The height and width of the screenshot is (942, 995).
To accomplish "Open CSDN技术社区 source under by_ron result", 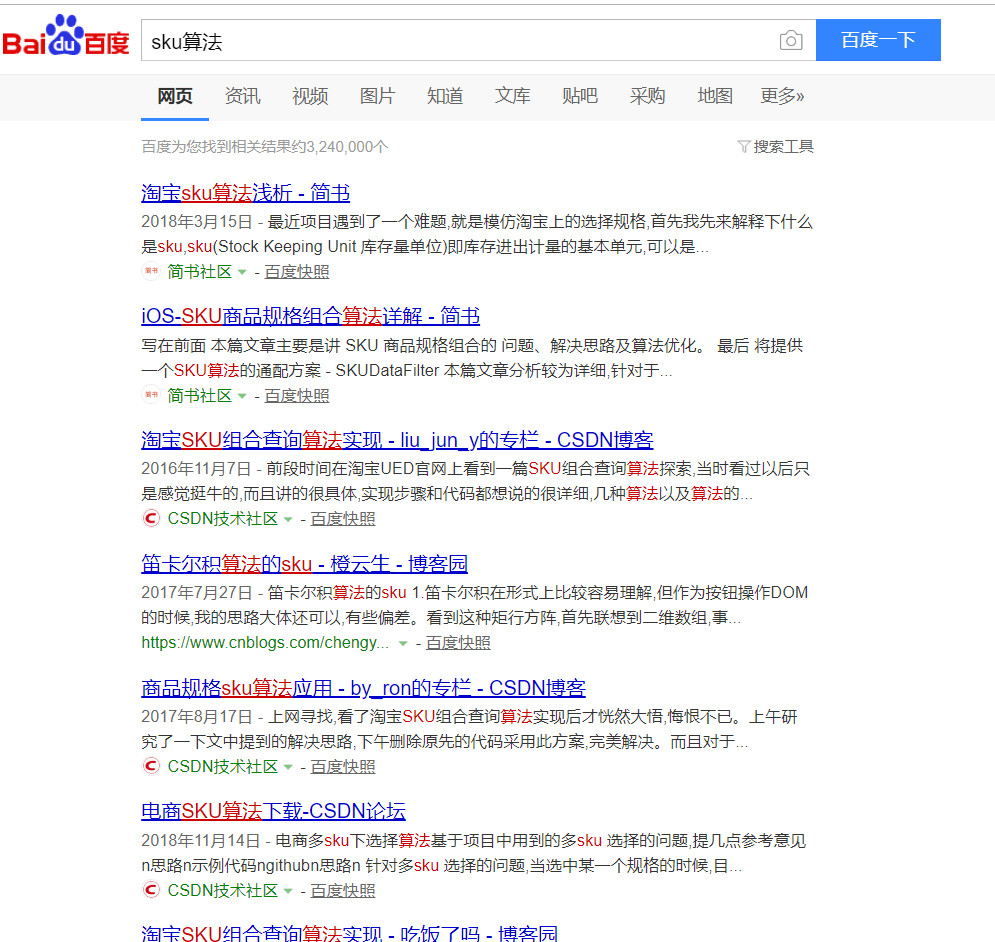I will pyautogui.click(x=223, y=766).
